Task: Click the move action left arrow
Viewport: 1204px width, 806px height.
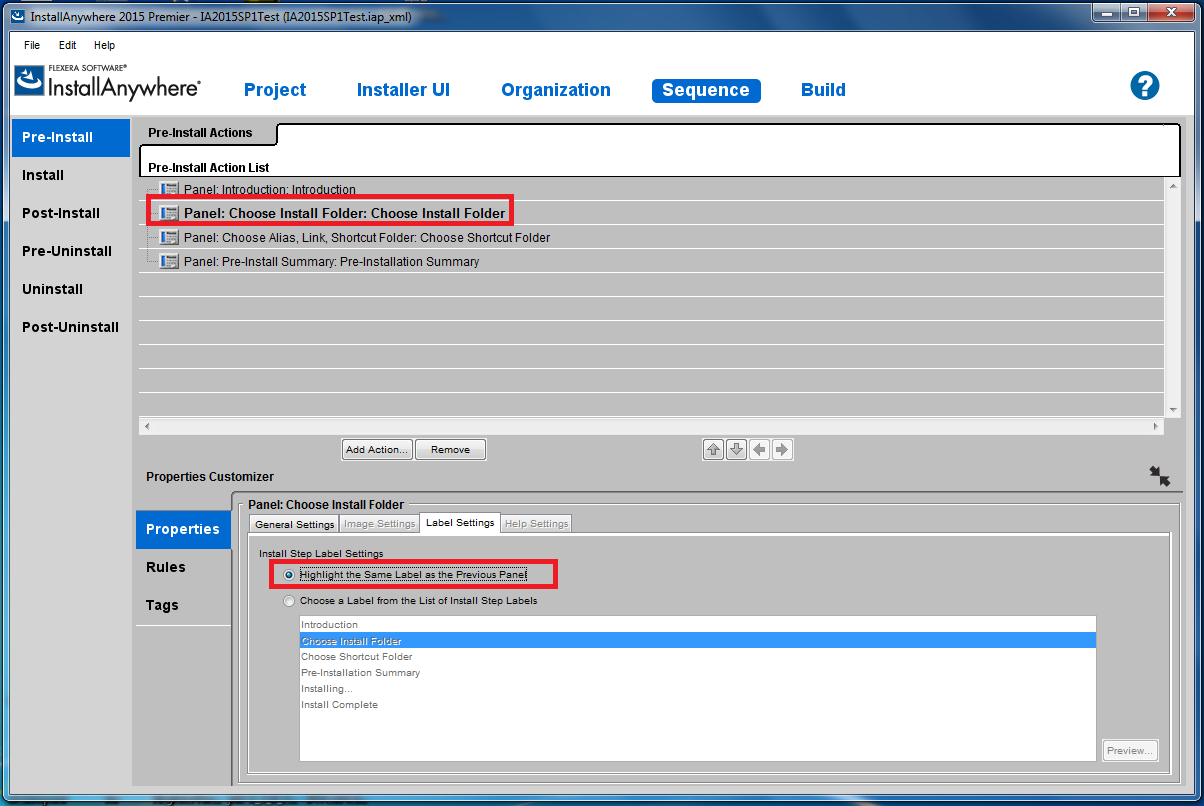Action: pos(759,450)
